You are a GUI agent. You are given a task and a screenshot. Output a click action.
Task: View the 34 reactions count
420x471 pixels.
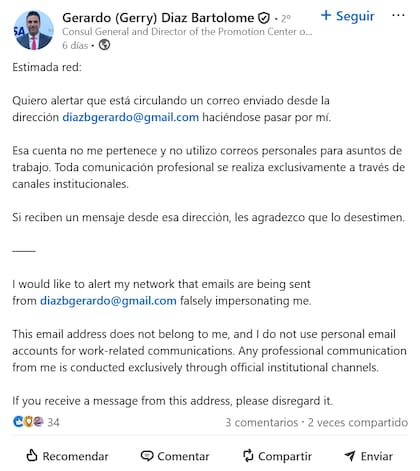(53, 422)
